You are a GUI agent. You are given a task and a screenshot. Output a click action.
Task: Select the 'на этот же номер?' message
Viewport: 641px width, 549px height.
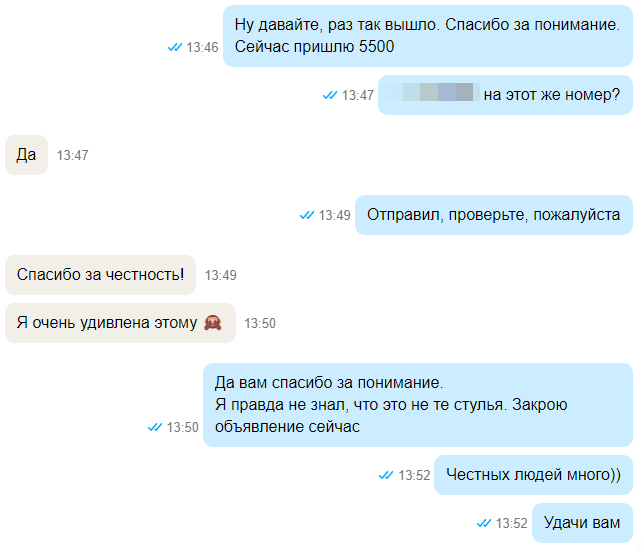(505, 95)
